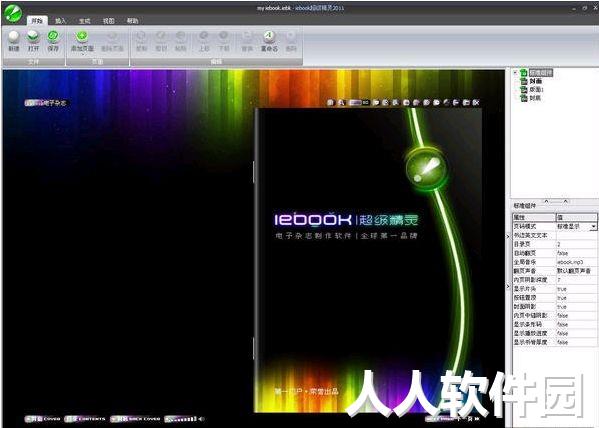This screenshot has height=428, width=599.
Task: Toggle the 封面阴影 true value
Action: [576, 306]
